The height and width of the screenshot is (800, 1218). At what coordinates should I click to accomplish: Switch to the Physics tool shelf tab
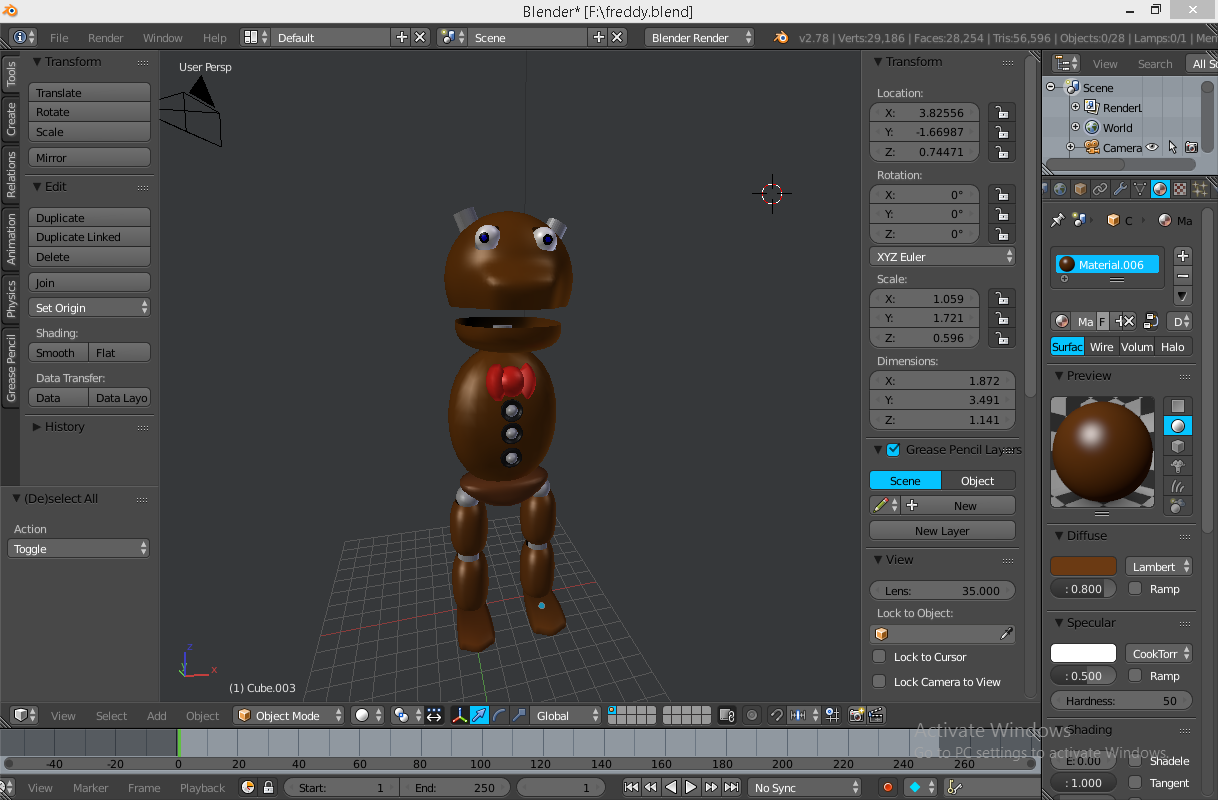pos(11,298)
